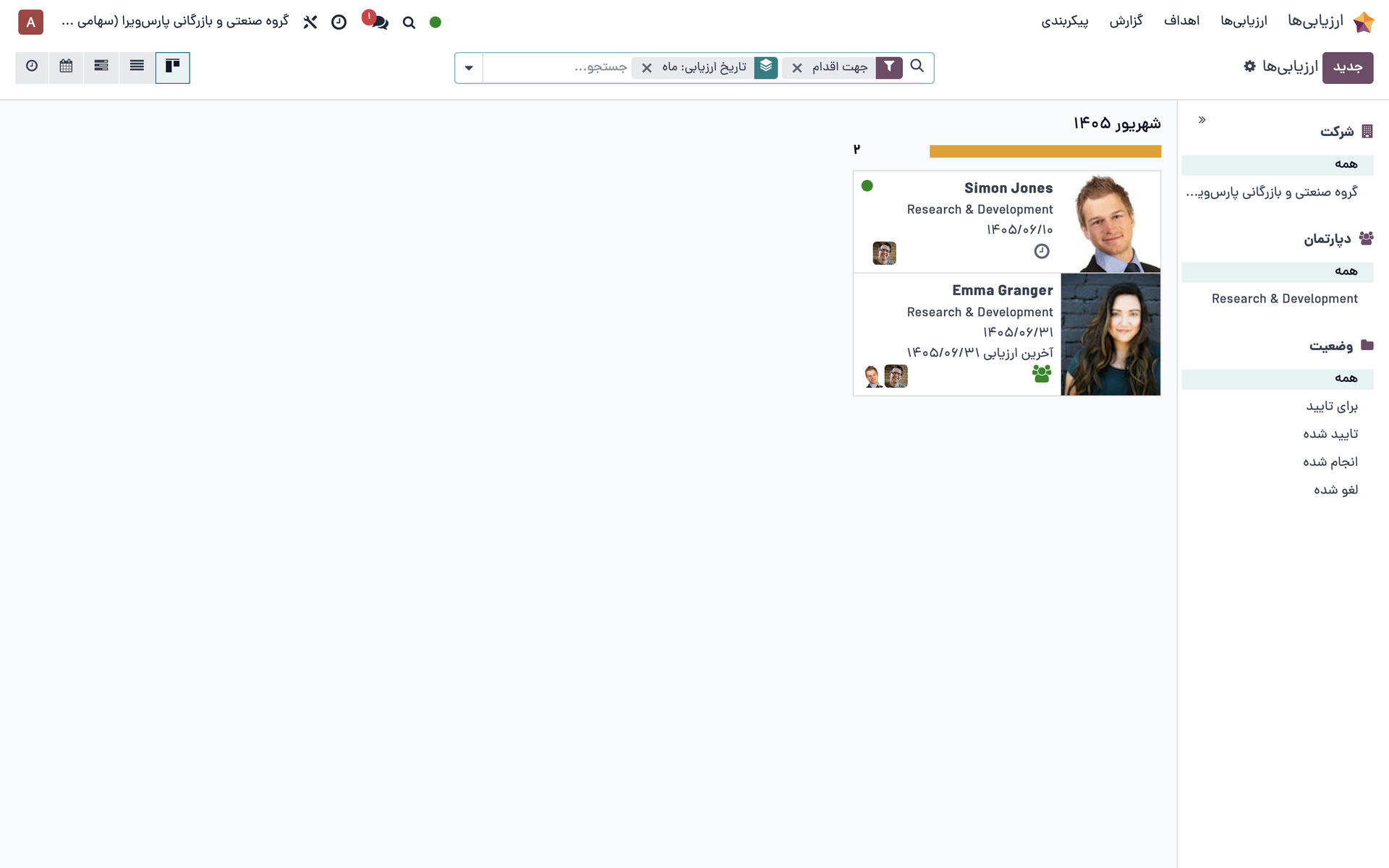Click the green state dot on Simon Jones card
Viewport: 1389px width, 868px height.
867,186
